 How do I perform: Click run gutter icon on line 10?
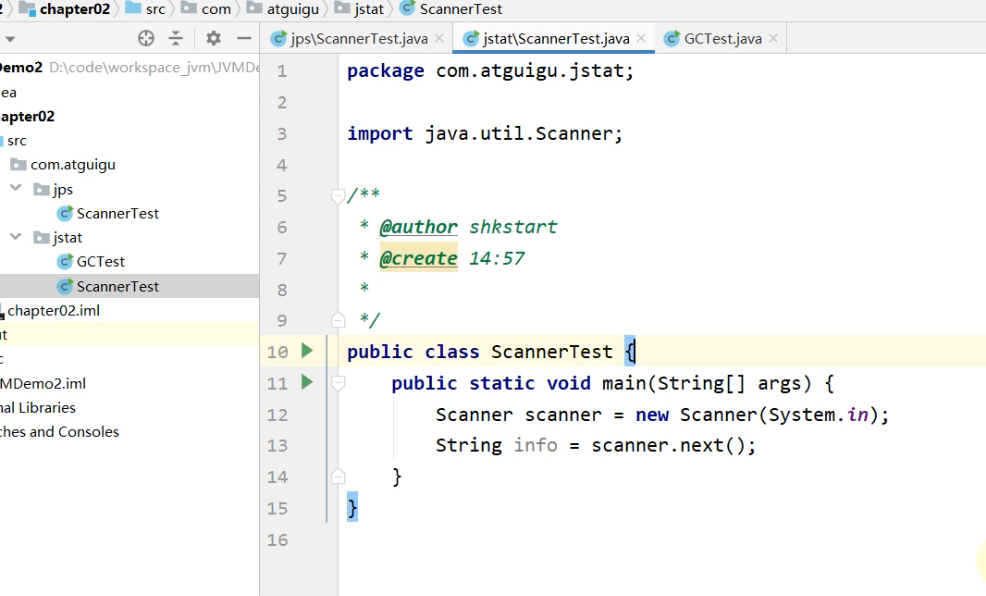[307, 351]
